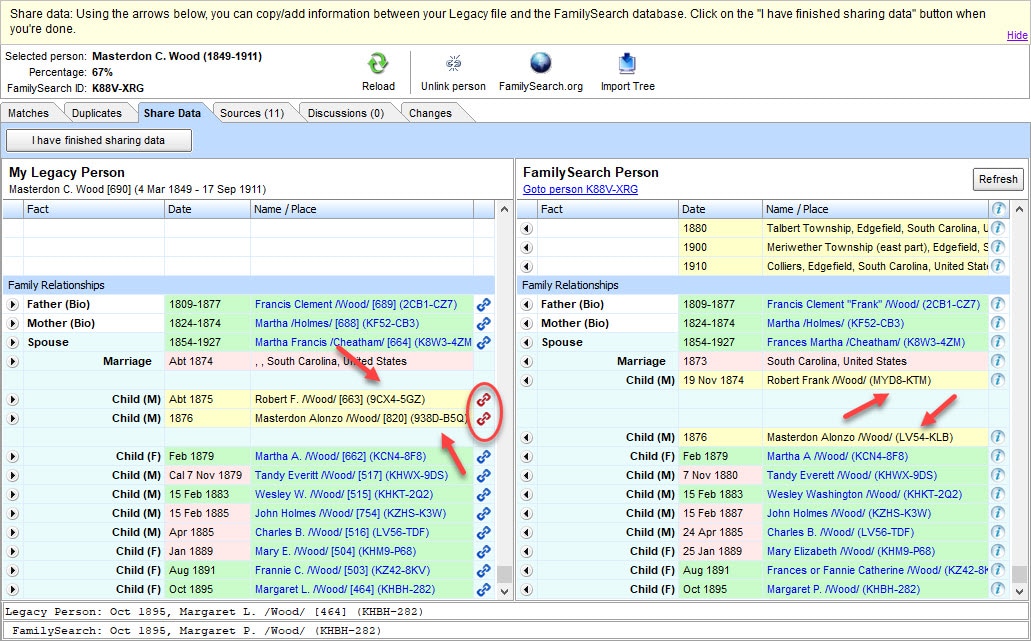The width and height of the screenshot is (1031, 641).
Task: Switch to the Changes tab
Action: click(431, 113)
